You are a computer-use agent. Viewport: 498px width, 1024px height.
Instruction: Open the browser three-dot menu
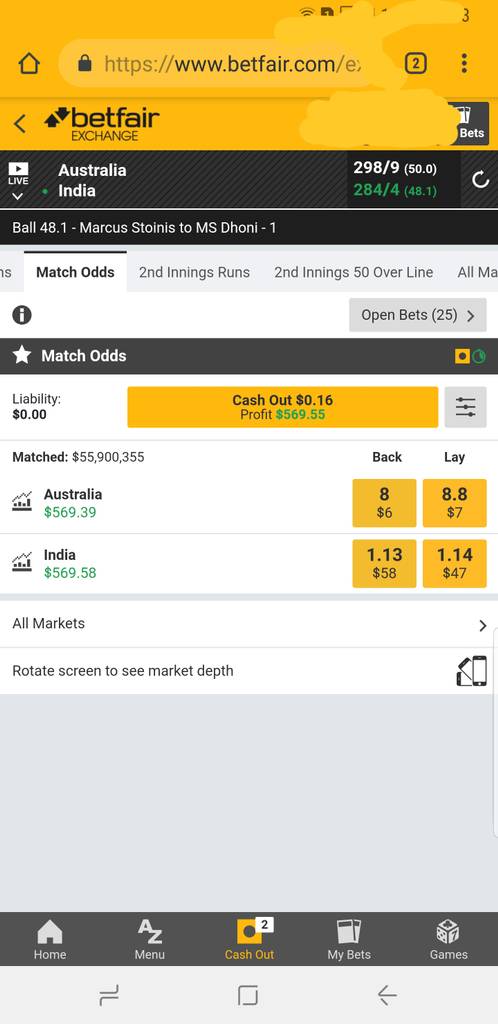pyautogui.click(x=464, y=63)
